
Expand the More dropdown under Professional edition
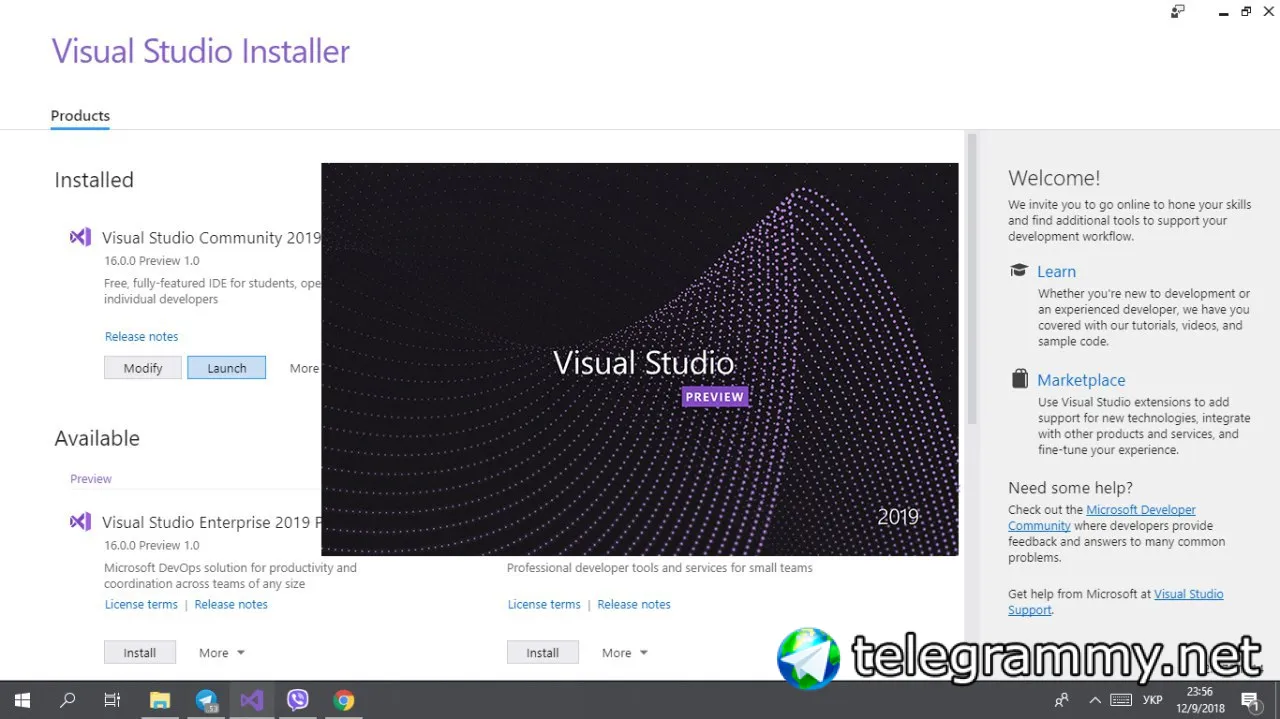click(x=625, y=653)
